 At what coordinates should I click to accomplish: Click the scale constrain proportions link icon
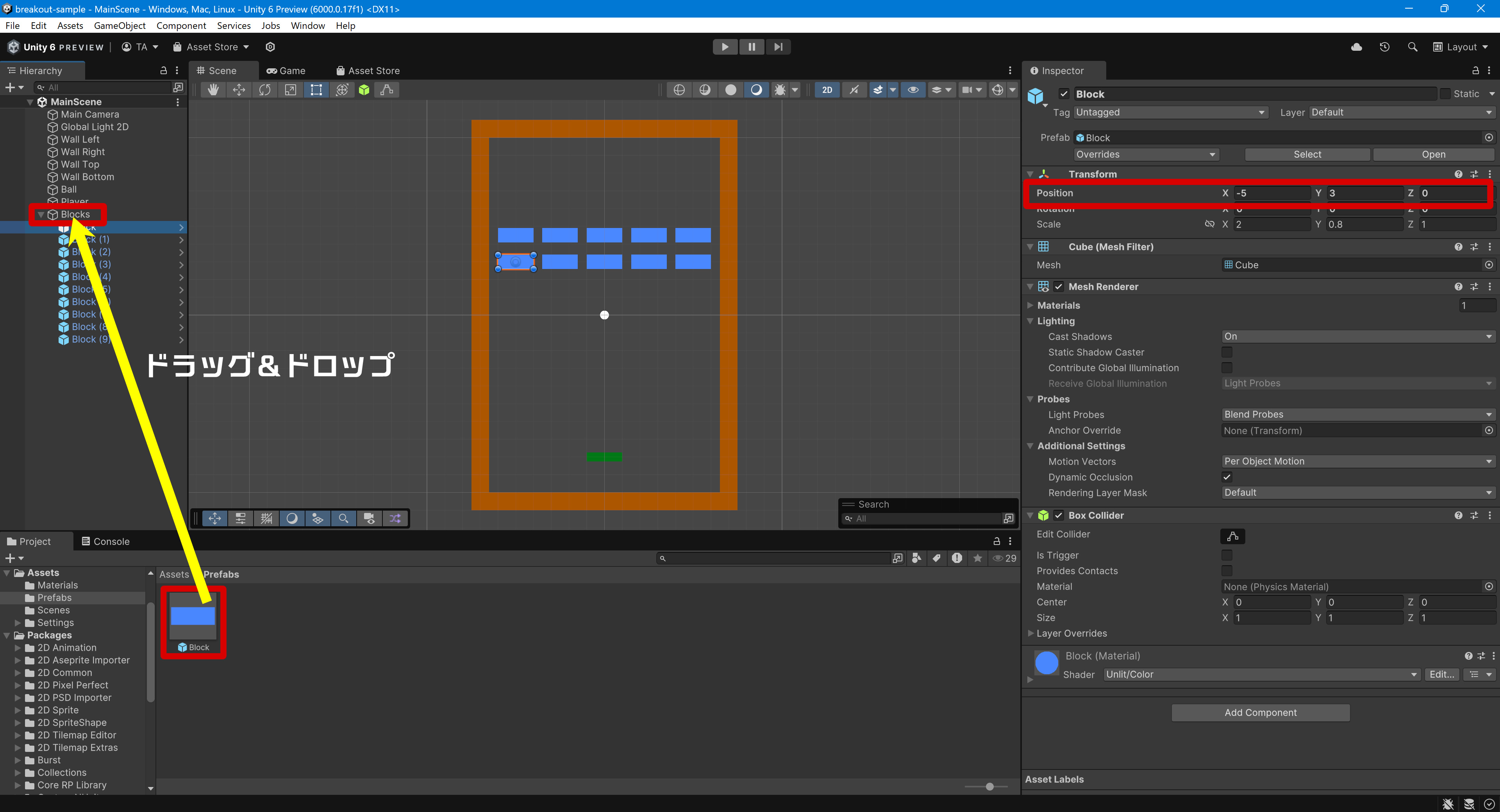pos(1209,224)
